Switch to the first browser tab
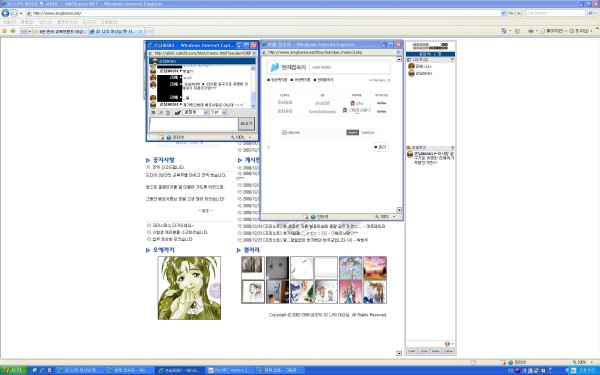 (x=60, y=31)
